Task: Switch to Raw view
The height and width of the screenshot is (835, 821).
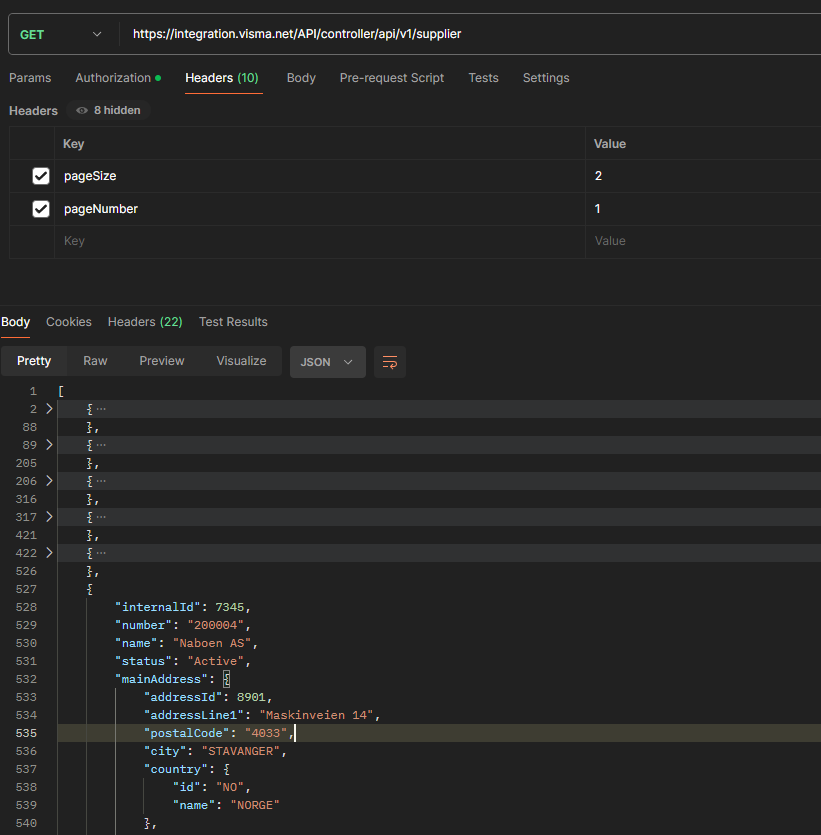Action: 95,361
